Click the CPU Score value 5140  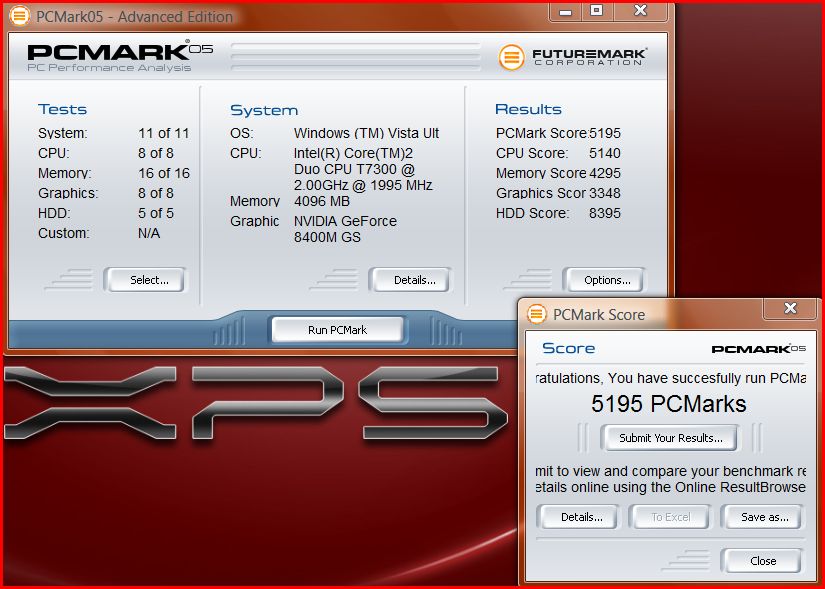coord(605,153)
